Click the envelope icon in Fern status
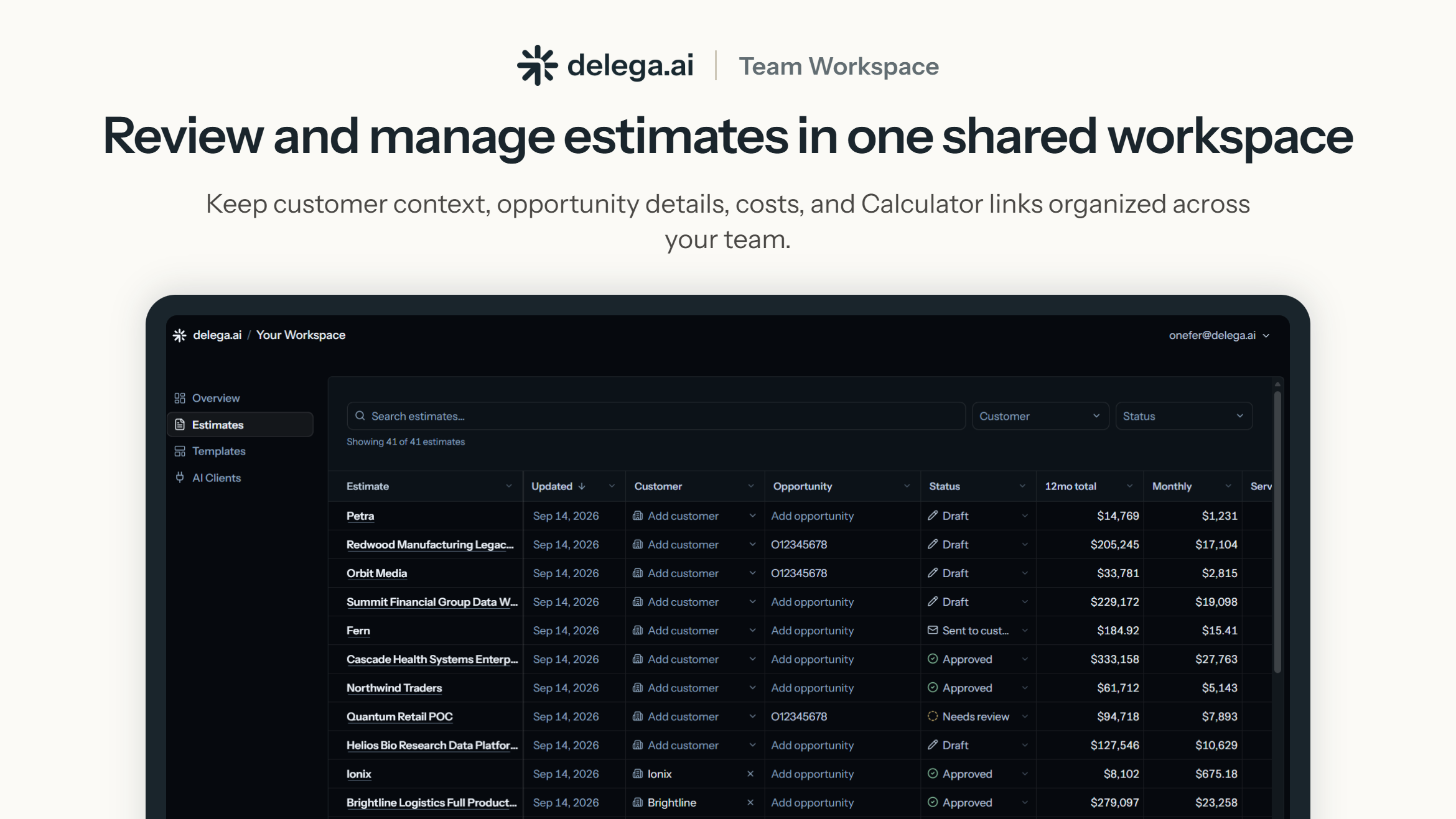The image size is (1456, 819). 933,630
